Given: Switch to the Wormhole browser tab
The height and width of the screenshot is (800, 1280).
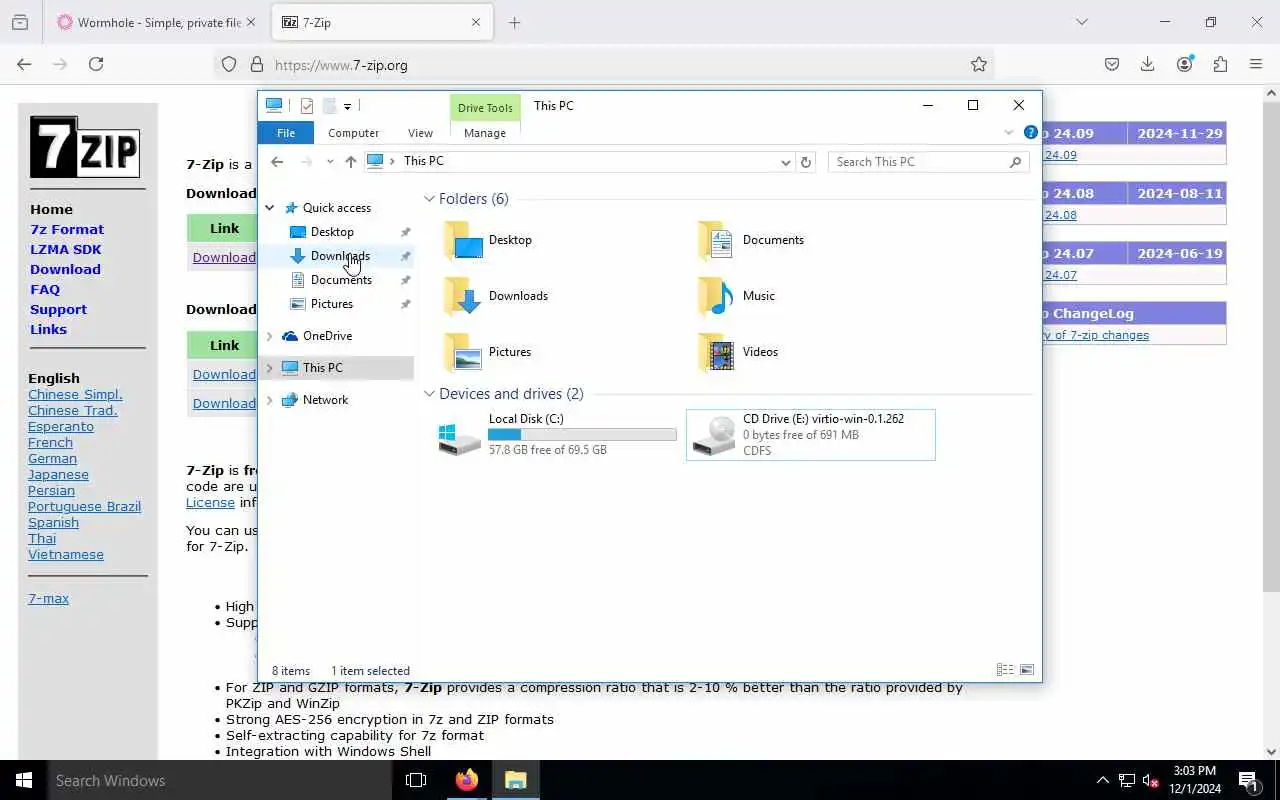Looking at the screenshot, I should pyautogui.click(x=158, y=22).
